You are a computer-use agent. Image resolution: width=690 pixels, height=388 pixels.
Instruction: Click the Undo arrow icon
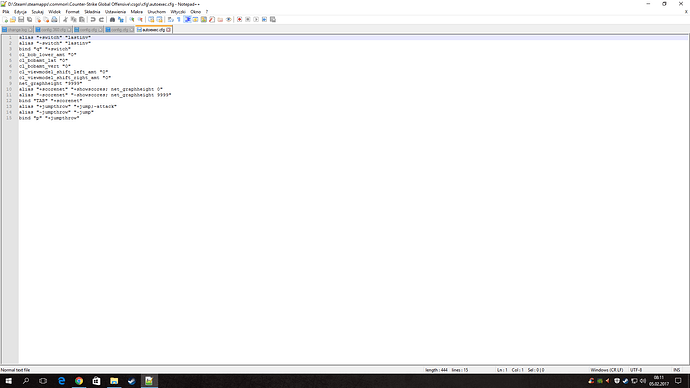click(93, 19)
